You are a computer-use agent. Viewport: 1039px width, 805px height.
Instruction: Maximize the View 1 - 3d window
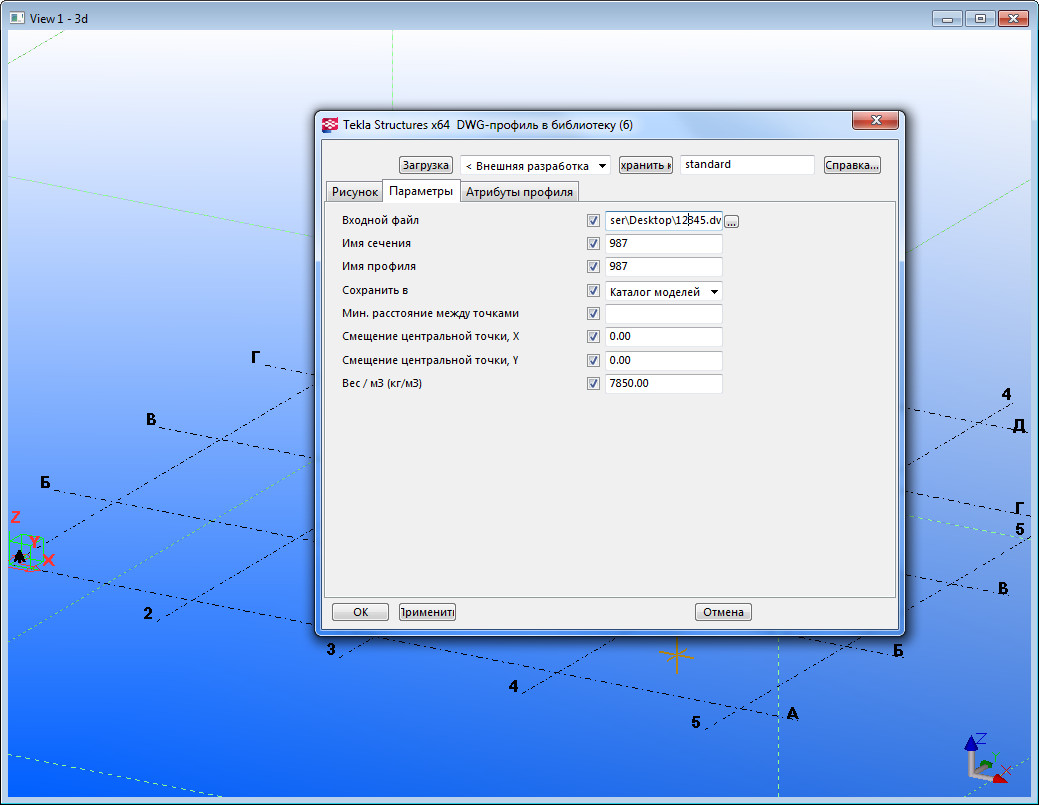tap(979, 18)
